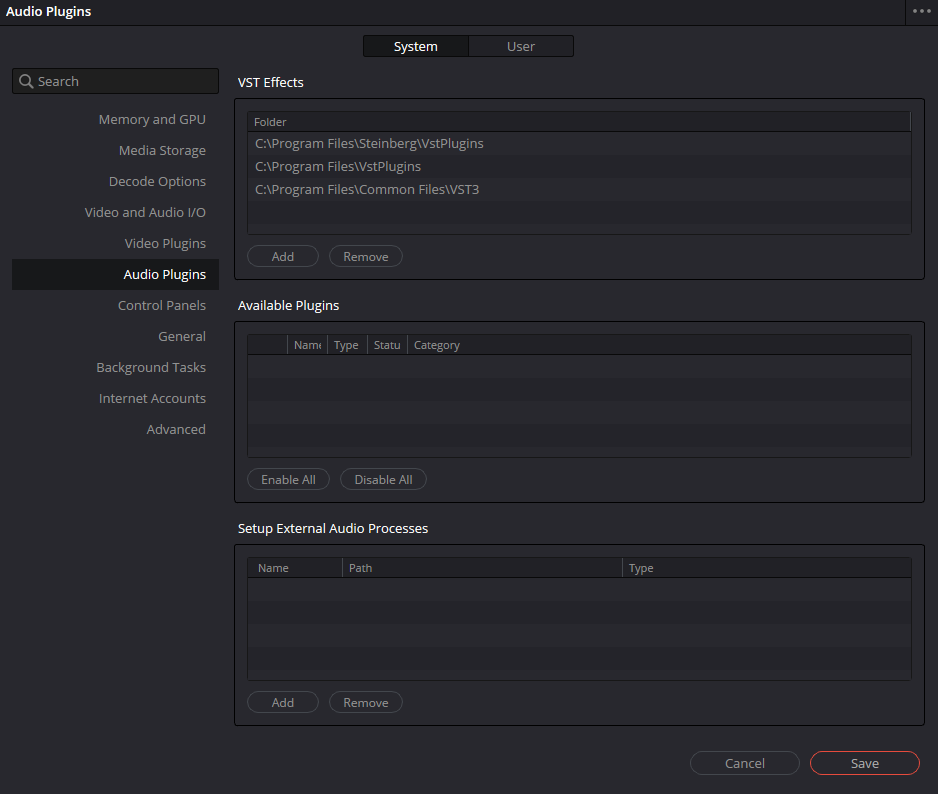Add a VST Effects folder

click(283, 257)
